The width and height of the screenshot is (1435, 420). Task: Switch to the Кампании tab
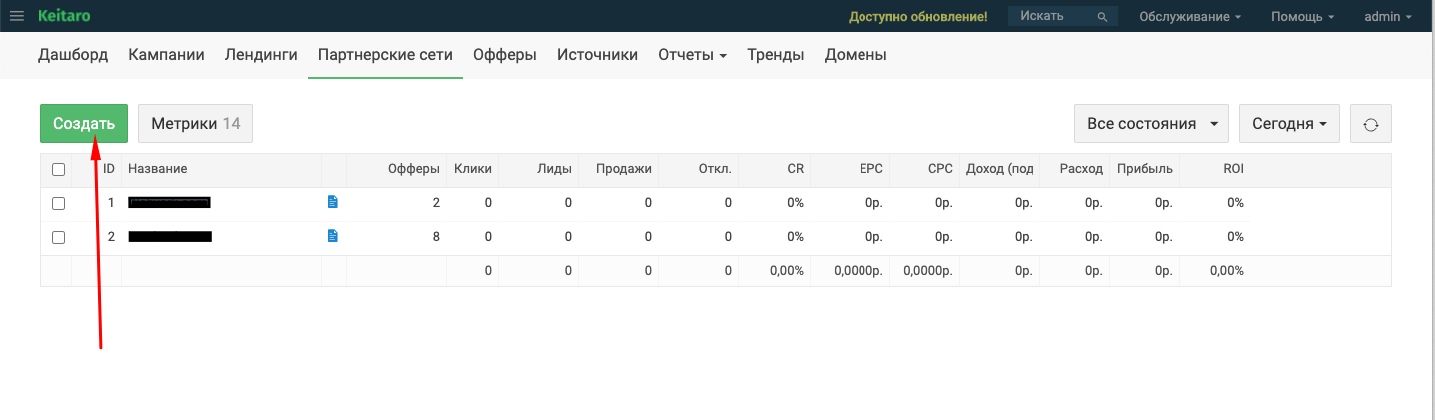[x=166, y=55]
